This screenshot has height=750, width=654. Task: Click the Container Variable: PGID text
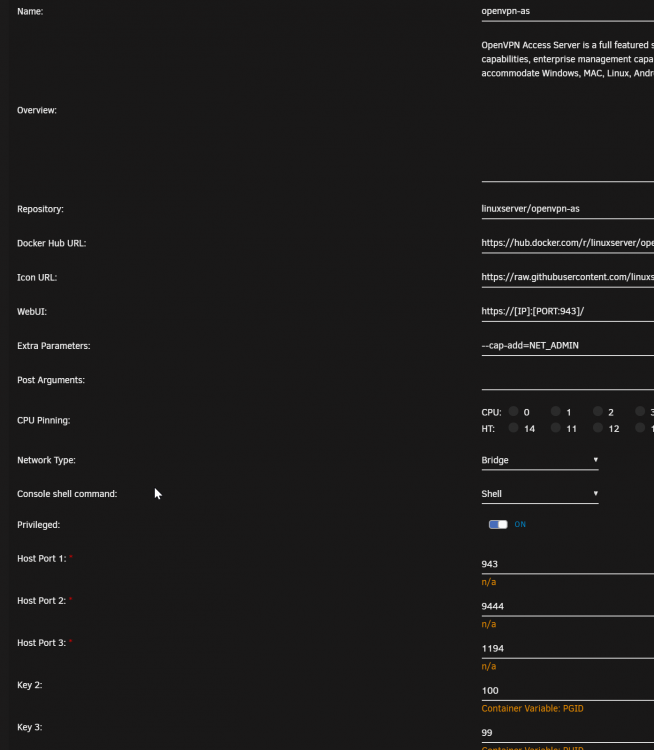point(532,708)
